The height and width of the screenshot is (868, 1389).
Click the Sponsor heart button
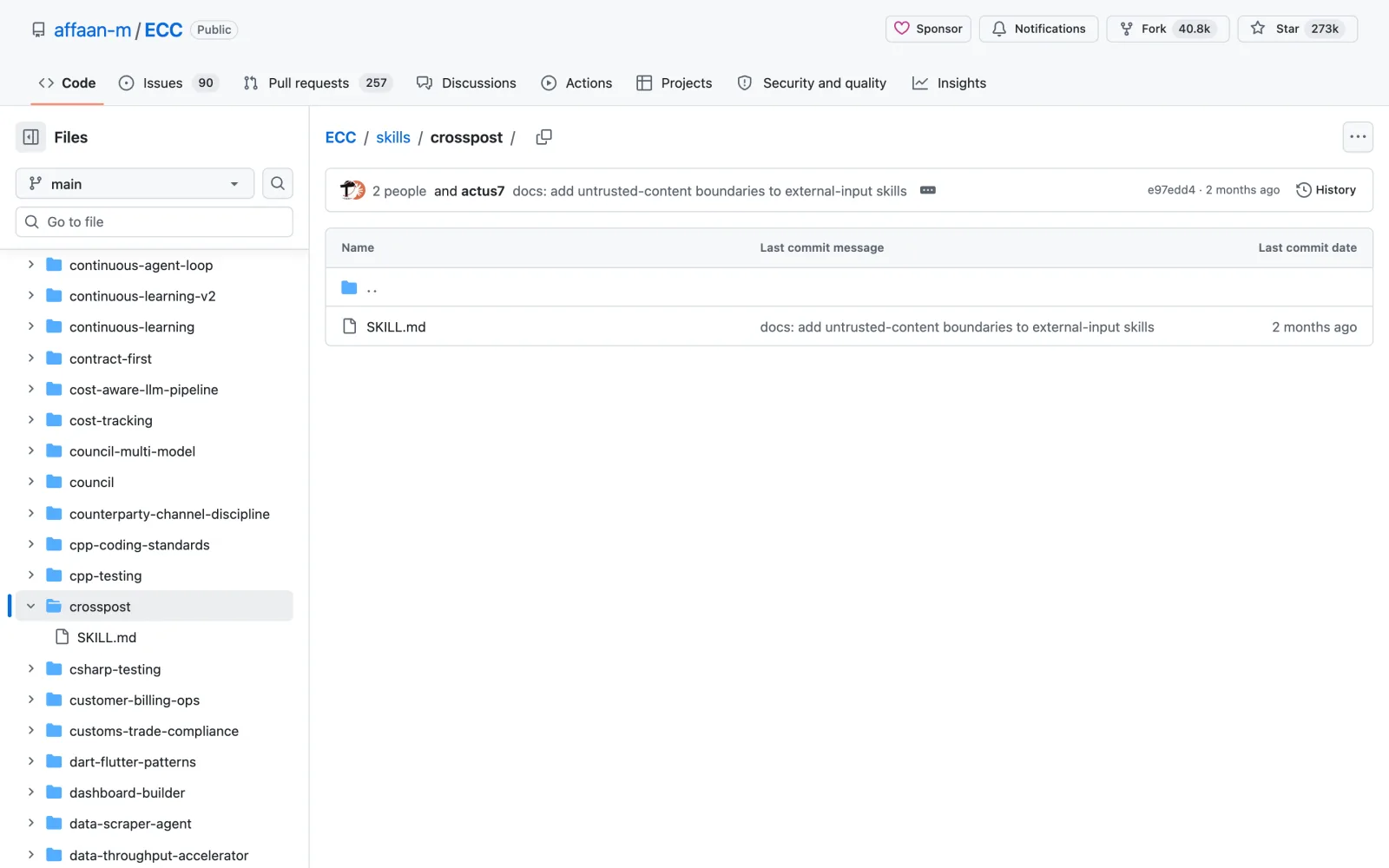928,29
